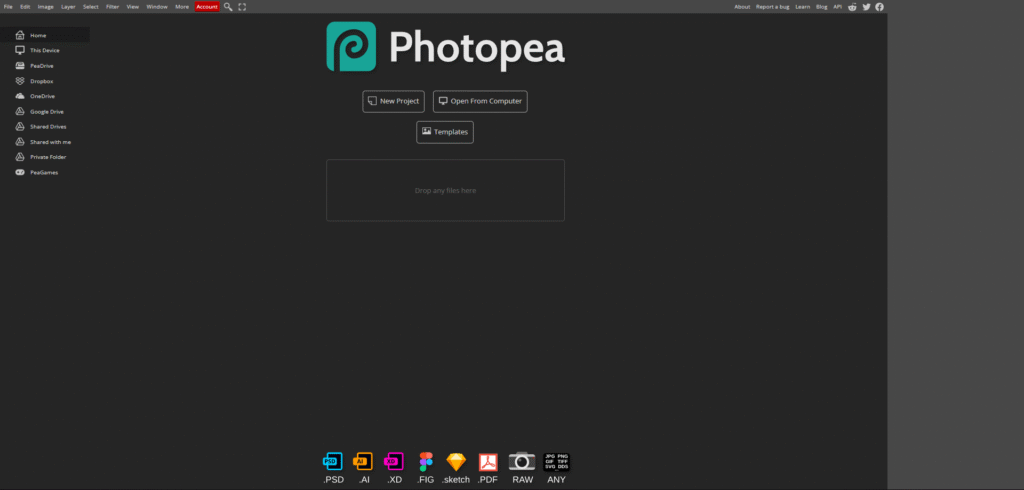Viewport: 1024px width, 490px height.
Task: Toggle fullscreen mode icon
Action: [242, 6]
